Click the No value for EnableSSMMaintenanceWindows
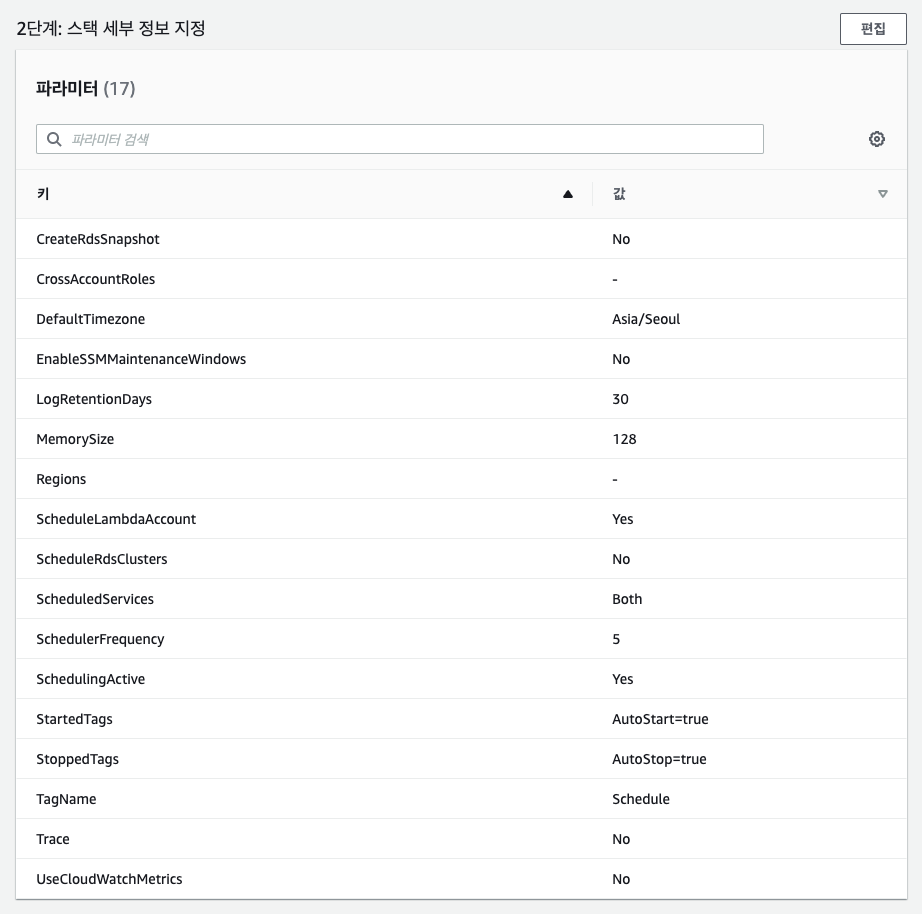Image resolution: width=922 pixels, height=914 pixels. [x=621, y=359]
